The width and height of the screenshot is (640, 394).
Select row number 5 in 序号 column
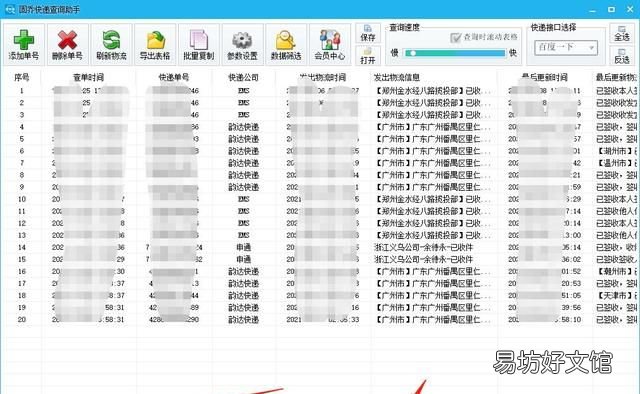22,139
